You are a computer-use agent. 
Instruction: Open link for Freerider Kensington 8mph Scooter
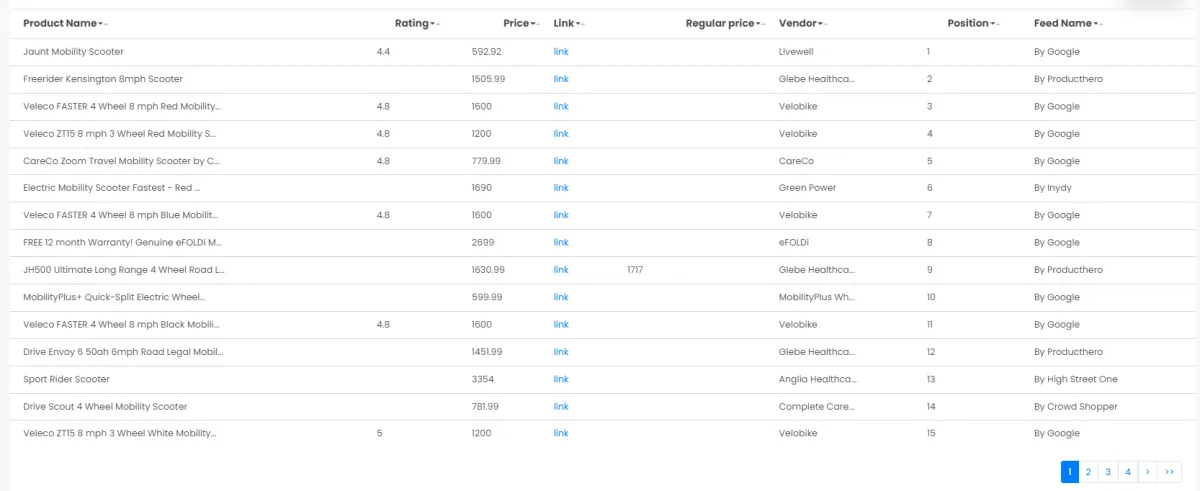click(x=561, y=79)
